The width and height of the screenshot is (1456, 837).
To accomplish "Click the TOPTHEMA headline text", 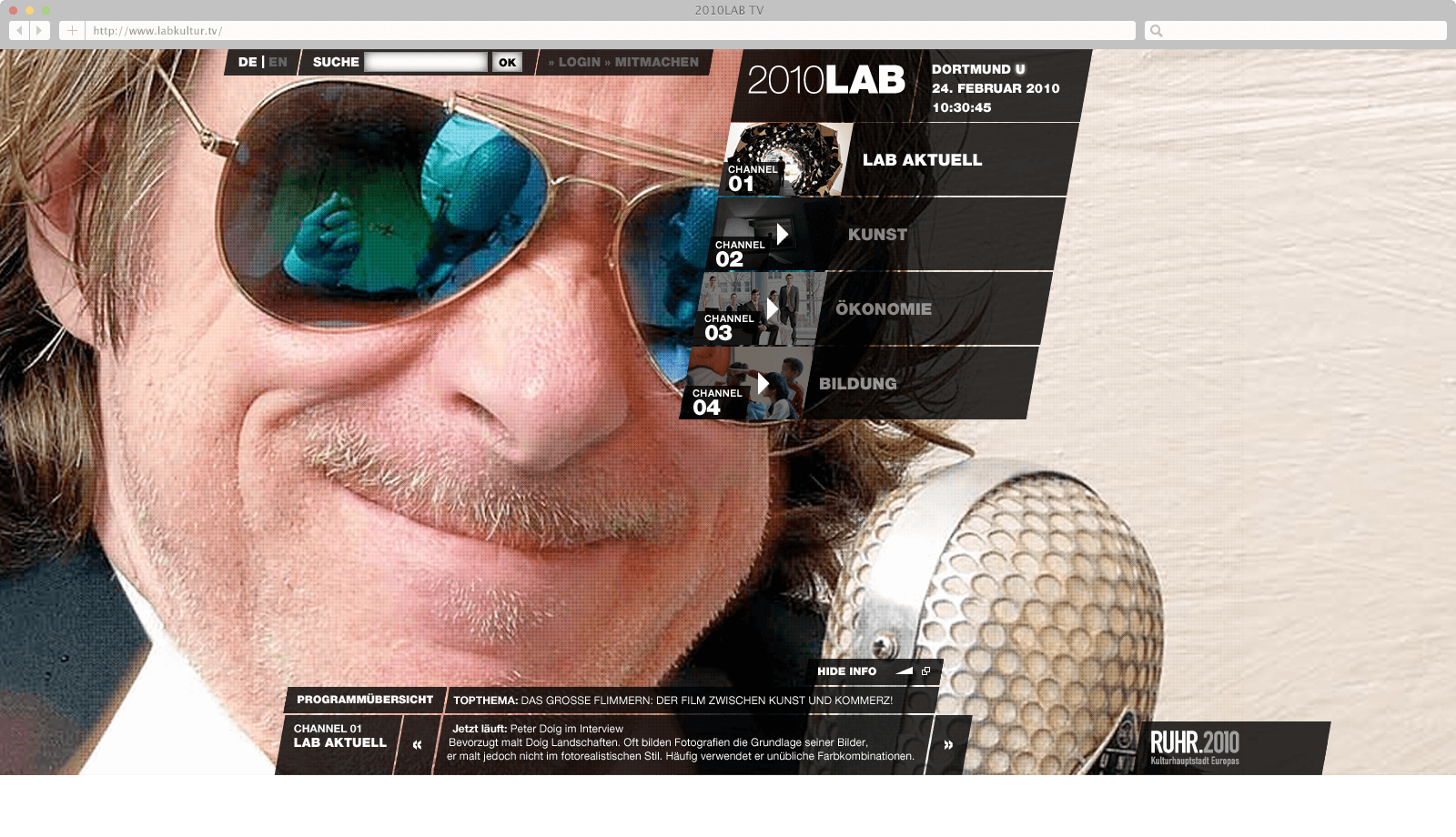I will 672,701.
